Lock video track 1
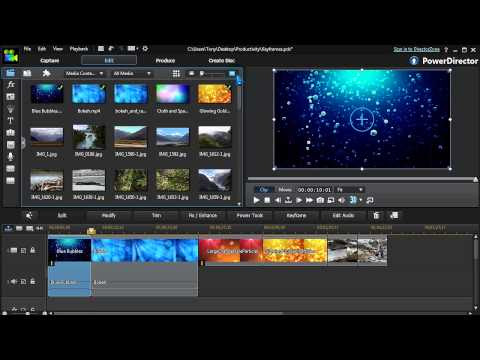 click(x=33, y=250)
